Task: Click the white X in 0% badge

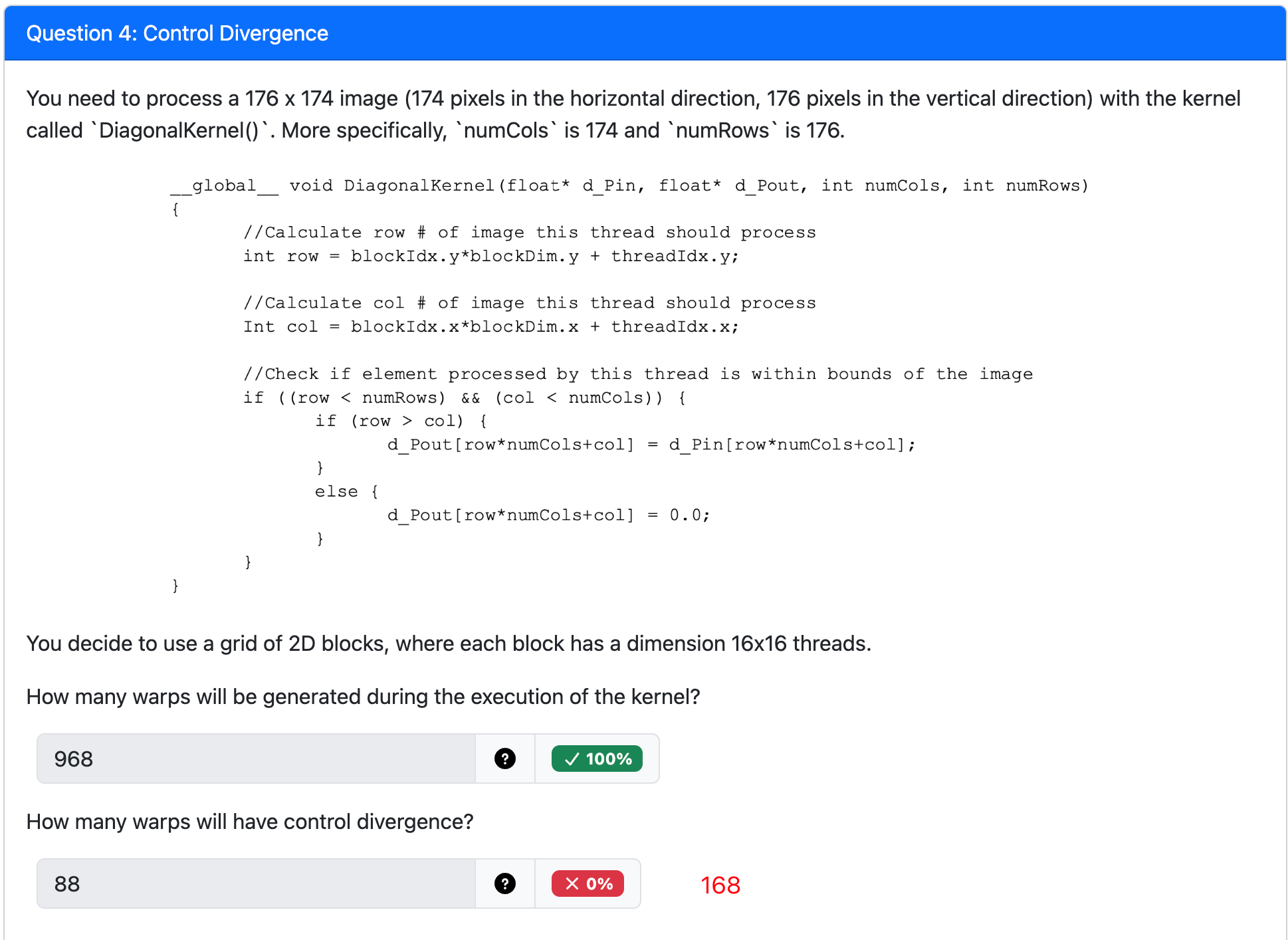Action: pyautogui.click(x=572, y=883)
